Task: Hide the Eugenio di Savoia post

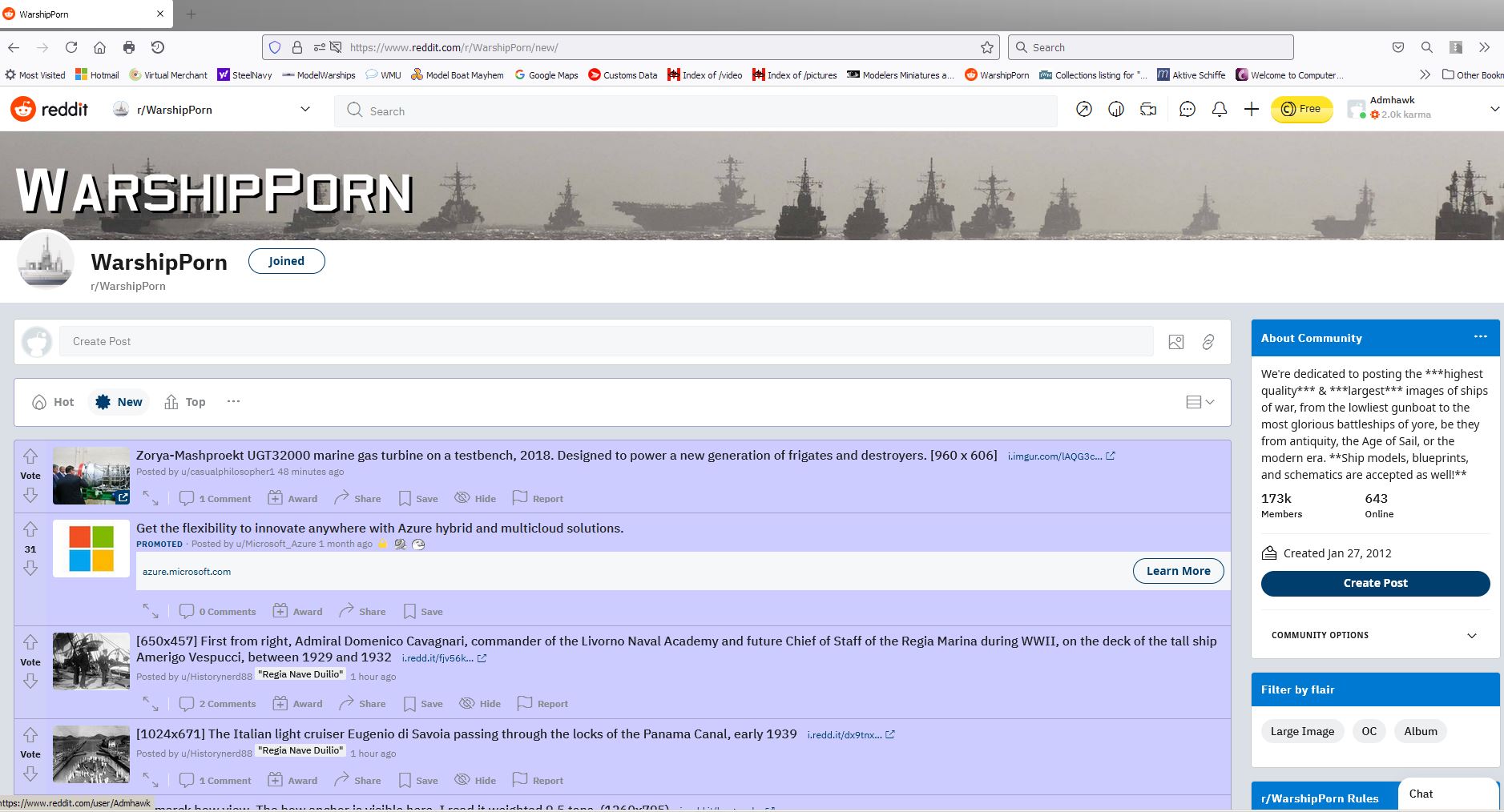Action: coord(475,780)
